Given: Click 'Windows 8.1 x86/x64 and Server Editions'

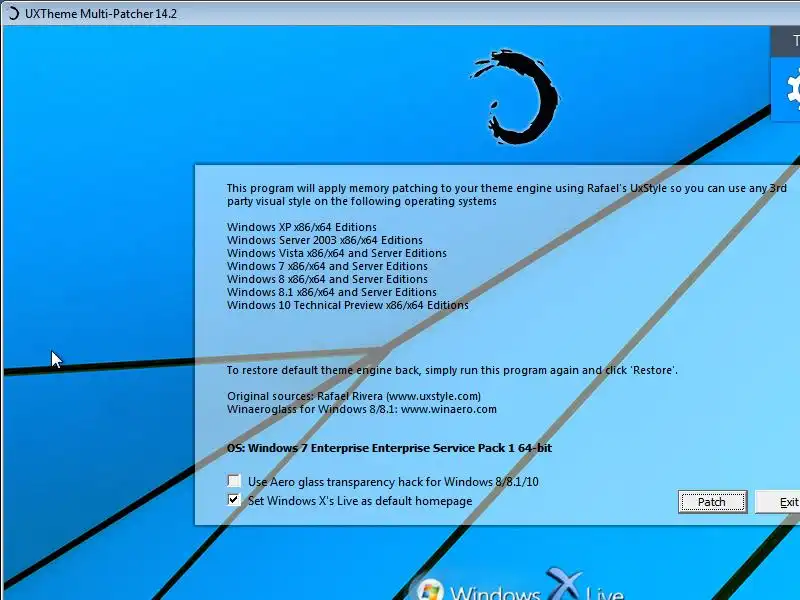Looking at the screenshot, I should [332, 292].
